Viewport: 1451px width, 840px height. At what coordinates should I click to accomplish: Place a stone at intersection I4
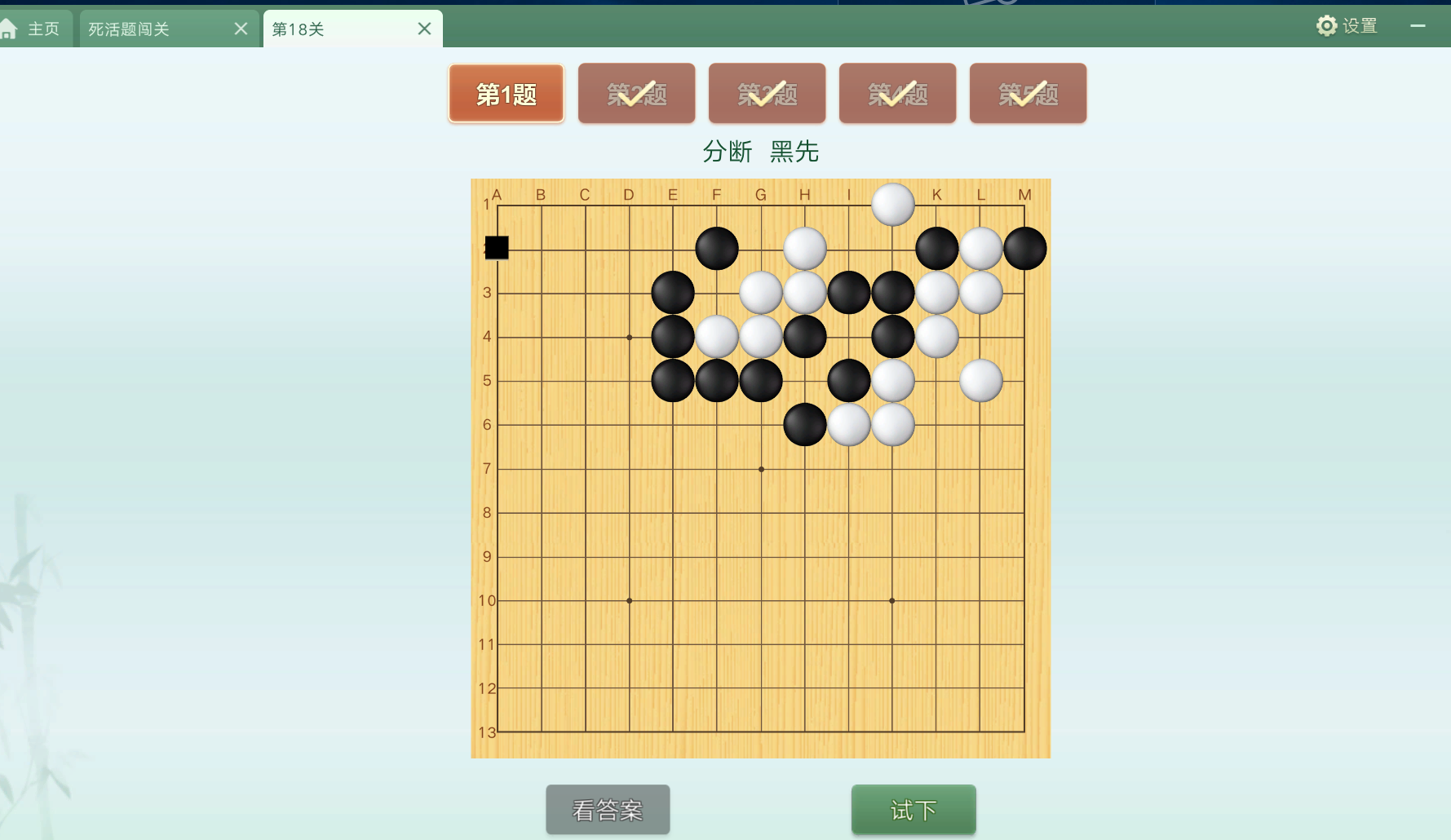coord(849,337)
